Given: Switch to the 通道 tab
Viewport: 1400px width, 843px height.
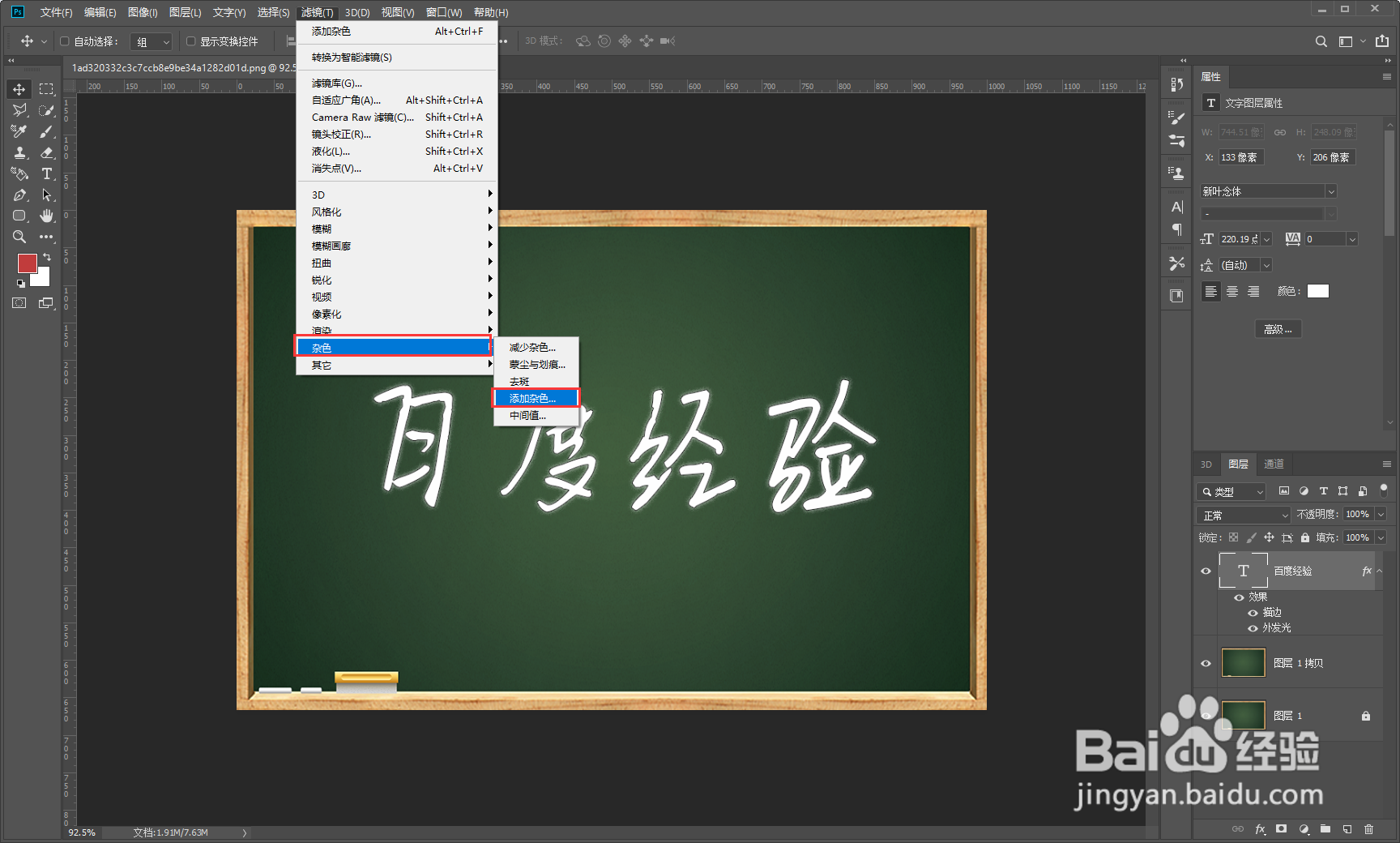Looking at the screenshot, I should [x=1274, y=464].
